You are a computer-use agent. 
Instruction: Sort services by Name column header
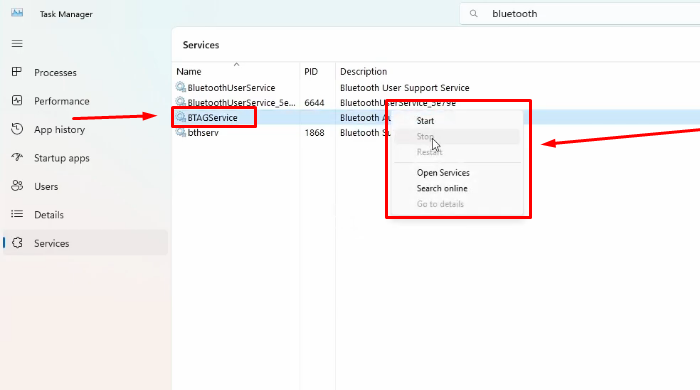(189, 71)
